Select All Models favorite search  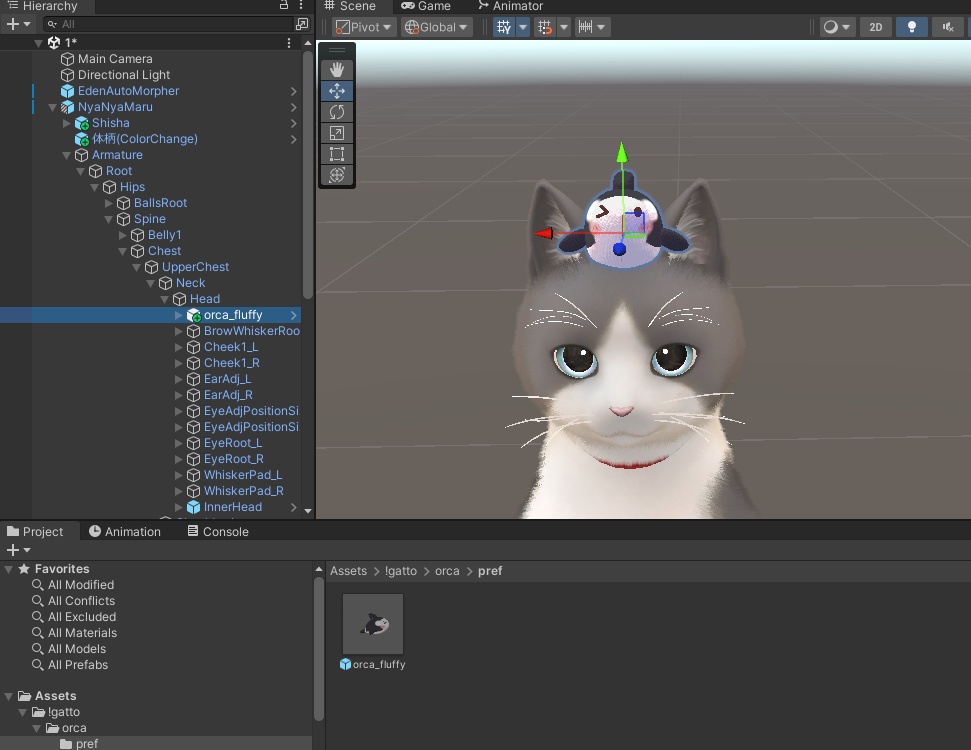pos(77,649)
